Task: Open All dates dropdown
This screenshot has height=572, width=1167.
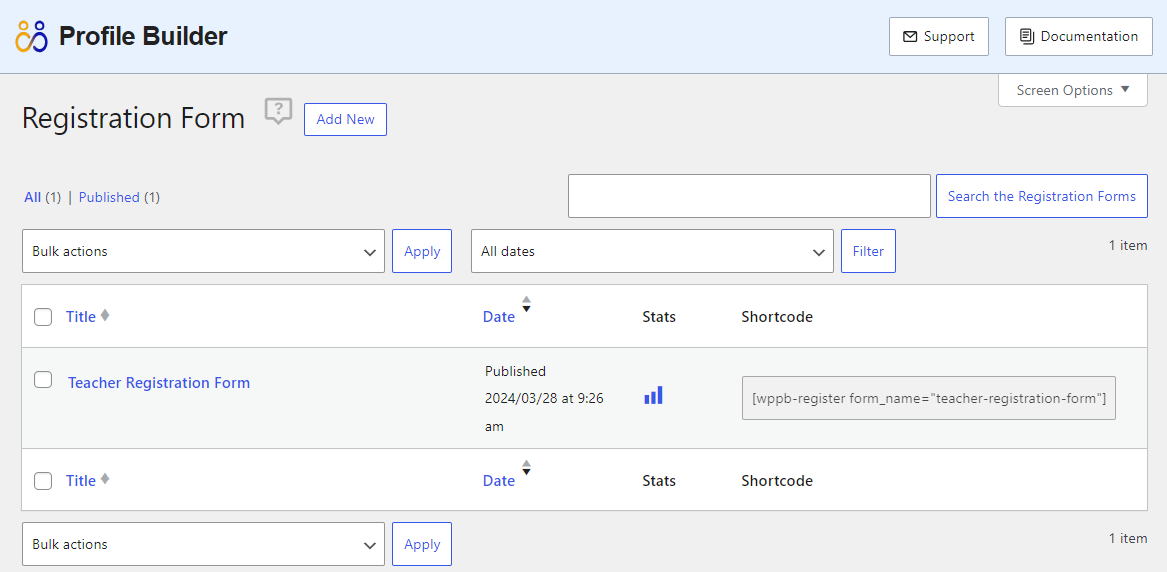Action: point(652,251)
